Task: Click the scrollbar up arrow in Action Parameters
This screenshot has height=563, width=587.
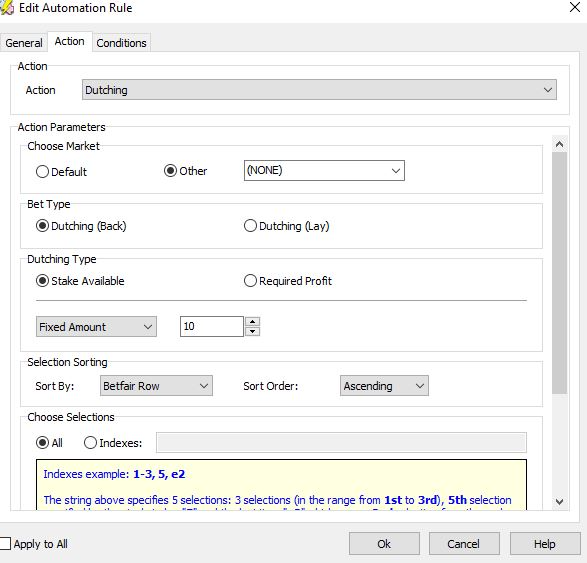Action: pos(559,144)
